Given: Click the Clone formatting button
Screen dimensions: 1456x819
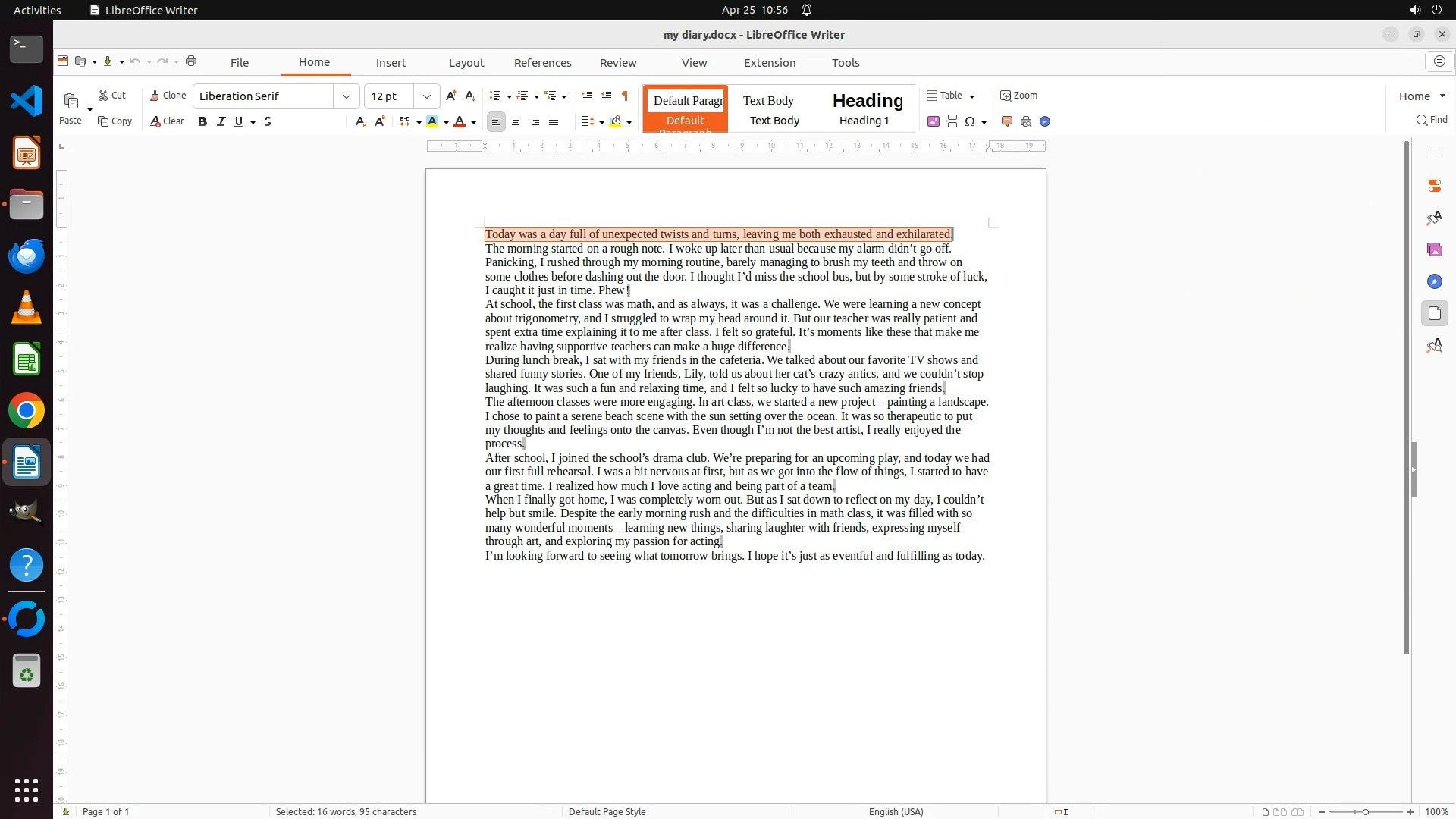Looking at the screenshot, I should [x=168, y=96].
